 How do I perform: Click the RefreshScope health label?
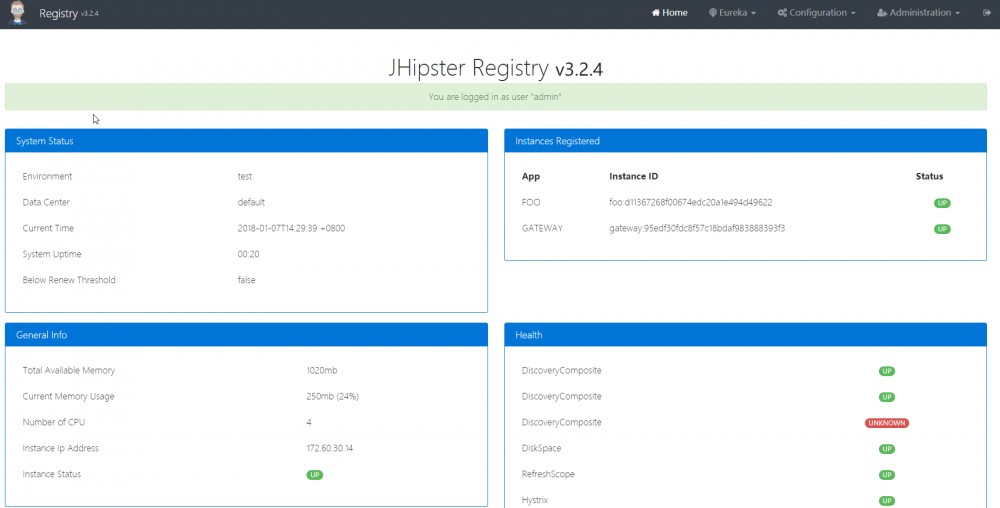tap(548, 474)
